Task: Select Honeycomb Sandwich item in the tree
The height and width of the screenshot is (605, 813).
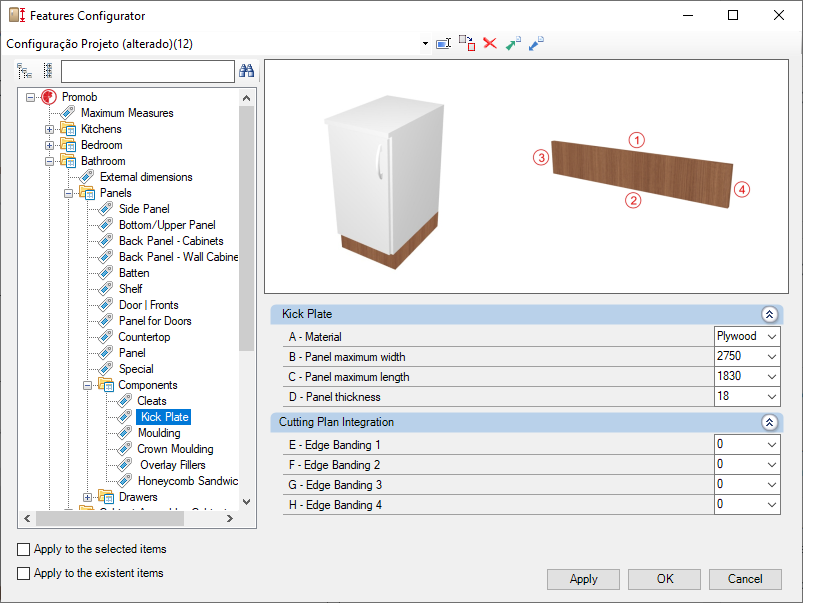Action: pos(188,481)
